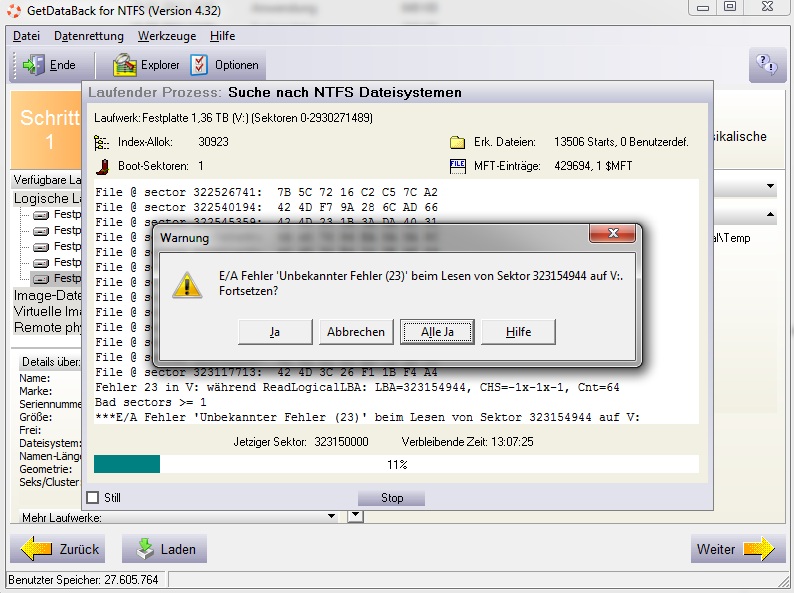Open the Datei menu
This screenshot has height=593, width=794.
click(26, 36)
